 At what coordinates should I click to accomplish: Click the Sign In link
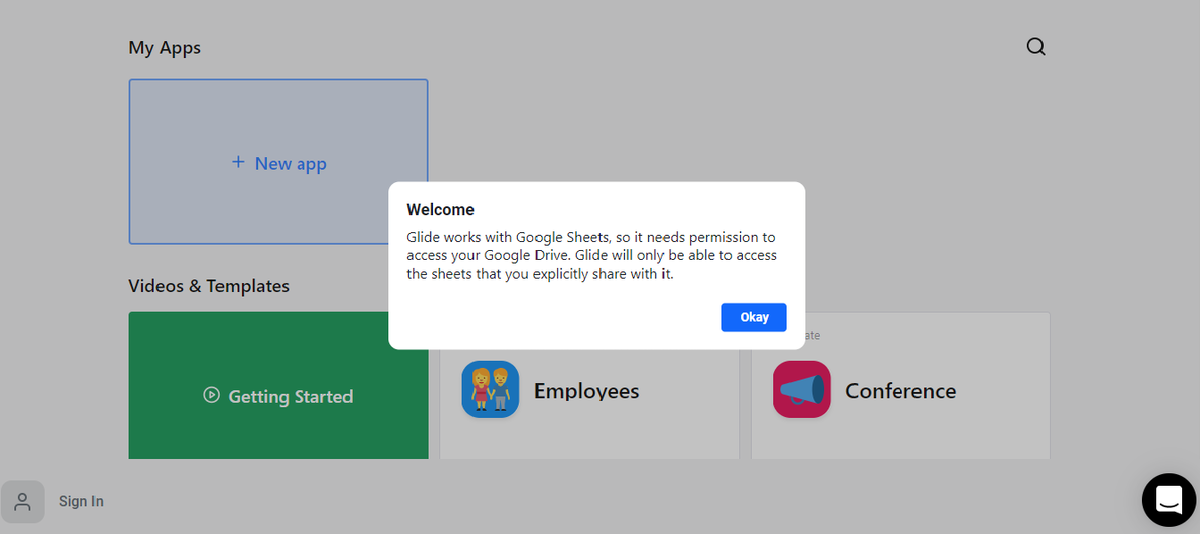[81, 501]
